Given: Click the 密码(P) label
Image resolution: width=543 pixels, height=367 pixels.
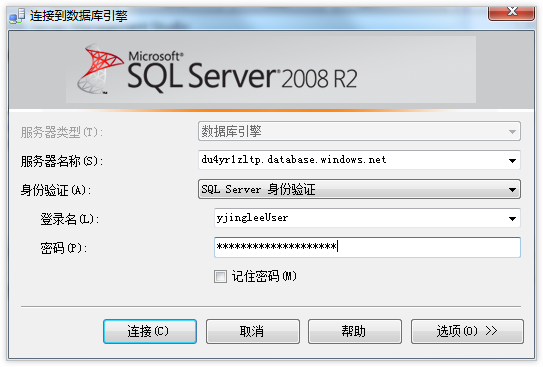Looking at the screenshot, I should (64, 248).
